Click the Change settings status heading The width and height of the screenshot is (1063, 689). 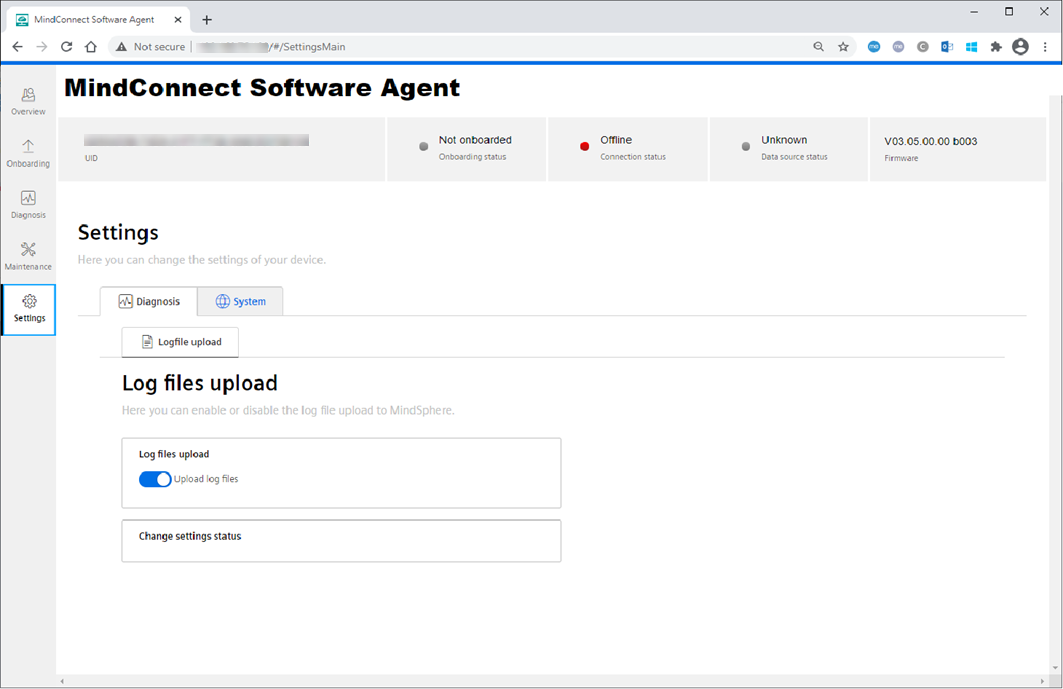pyautogui.click(x=190, y=536)
